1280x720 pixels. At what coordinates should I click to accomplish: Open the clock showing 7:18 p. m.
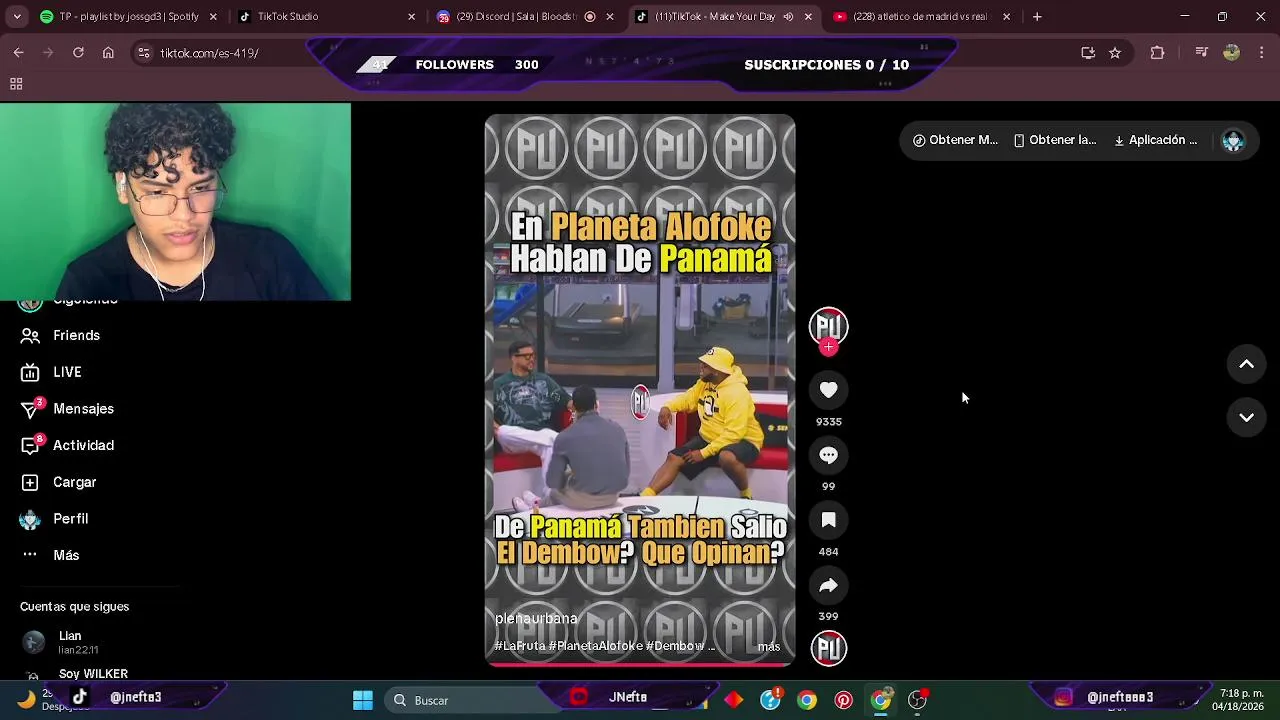[x=1238, y=700]
